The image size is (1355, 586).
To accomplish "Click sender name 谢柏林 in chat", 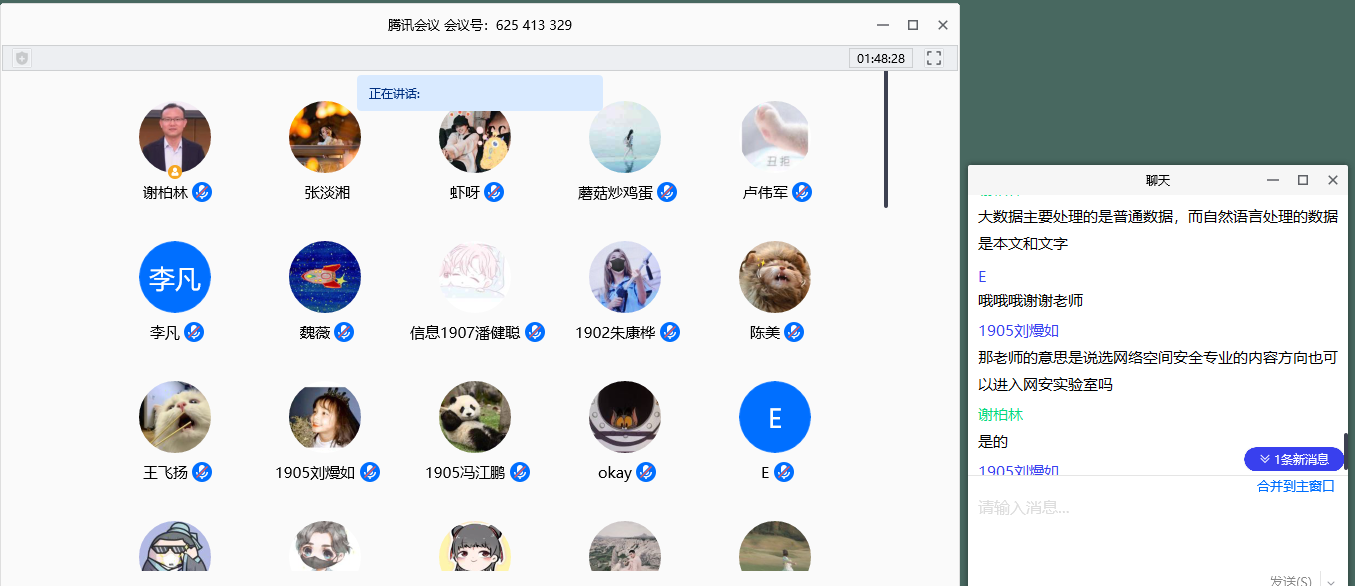I will [x=1000, y=414].
